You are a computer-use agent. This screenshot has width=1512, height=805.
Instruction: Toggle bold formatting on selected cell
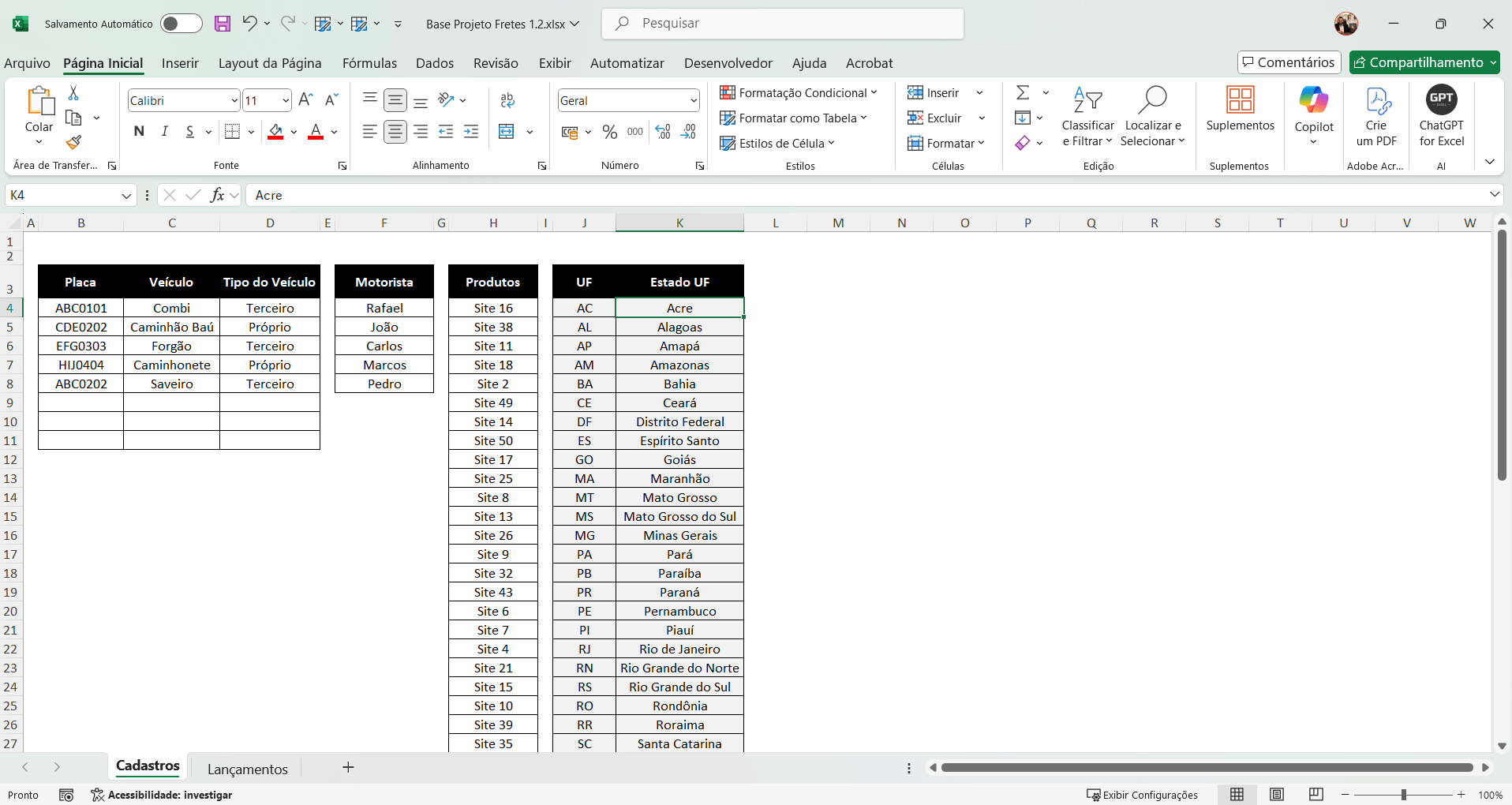click(139, 131)
